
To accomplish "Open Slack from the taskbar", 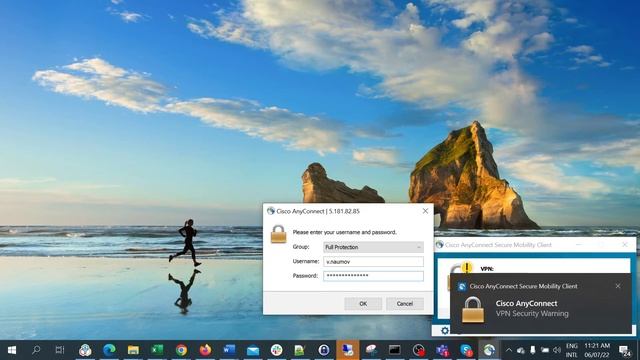I will pos(276,350).
